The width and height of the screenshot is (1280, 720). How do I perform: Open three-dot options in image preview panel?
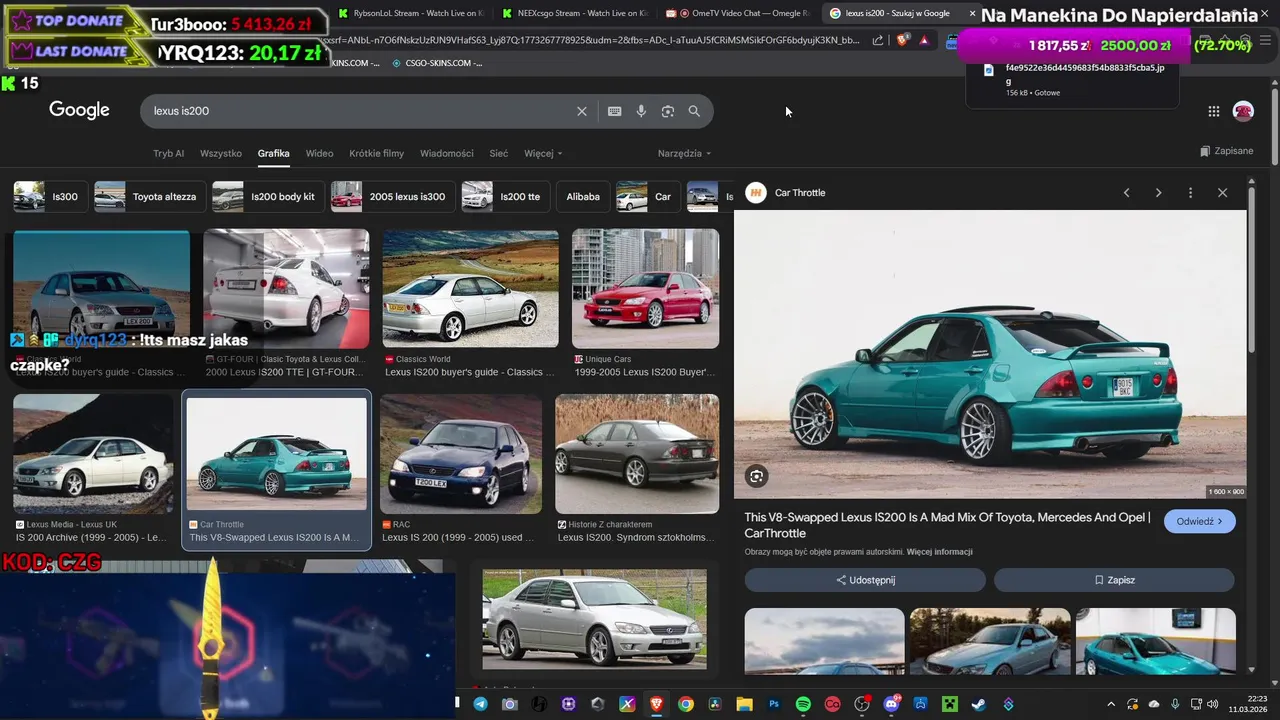[1190, 193]
